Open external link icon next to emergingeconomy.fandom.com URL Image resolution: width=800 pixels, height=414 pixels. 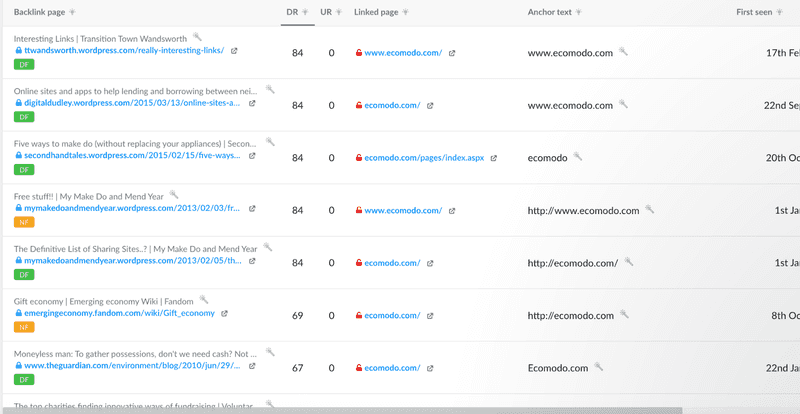coord(224,313)
